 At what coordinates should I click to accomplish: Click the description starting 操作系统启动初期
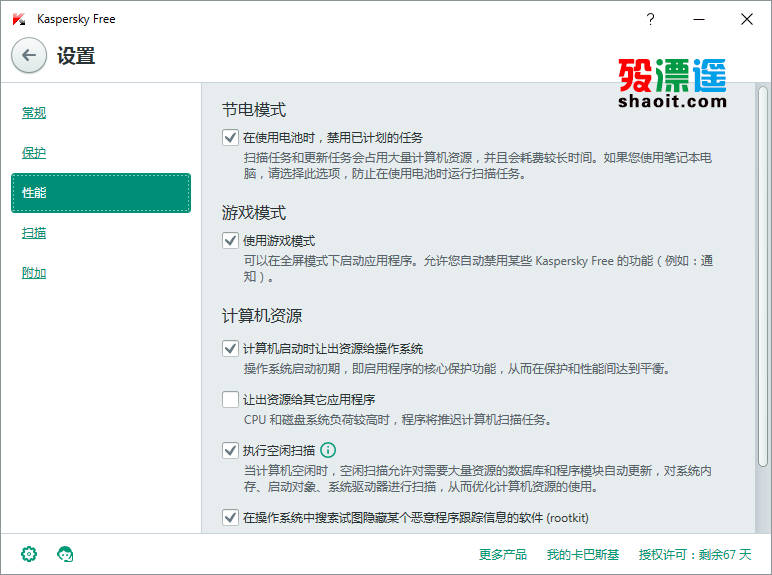[456, 368]
